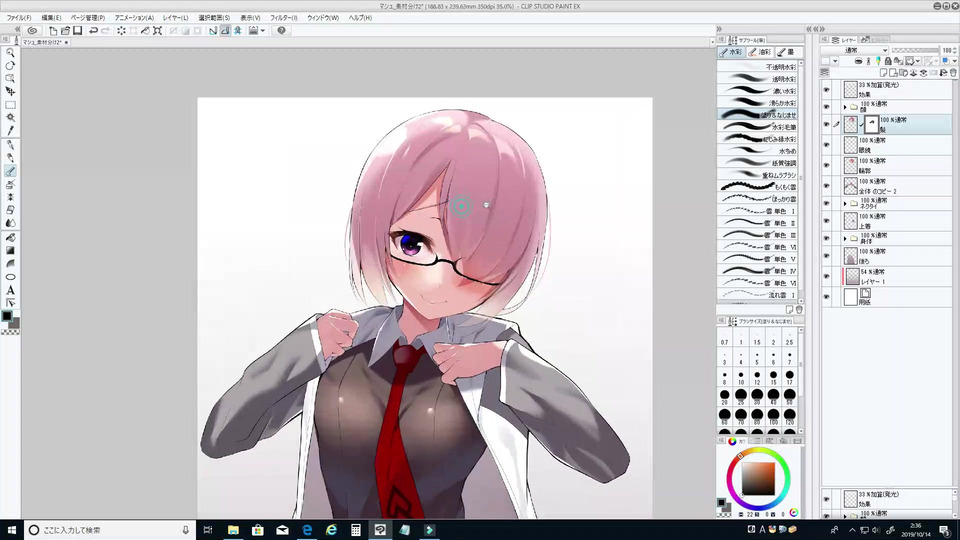Switch to the 墨 brush group tab
960x540 pixels.
pyautogui.click(x=787, y=52)
